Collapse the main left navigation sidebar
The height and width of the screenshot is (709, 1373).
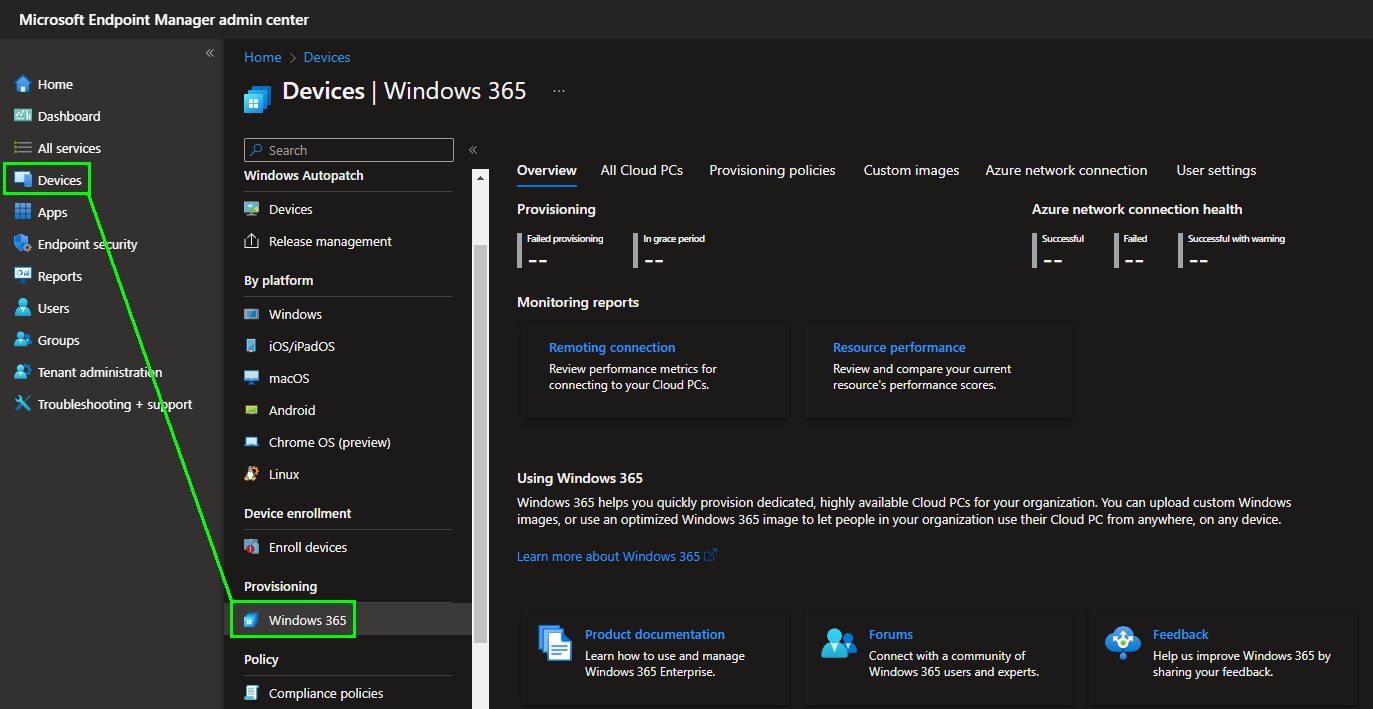point(210,53)
